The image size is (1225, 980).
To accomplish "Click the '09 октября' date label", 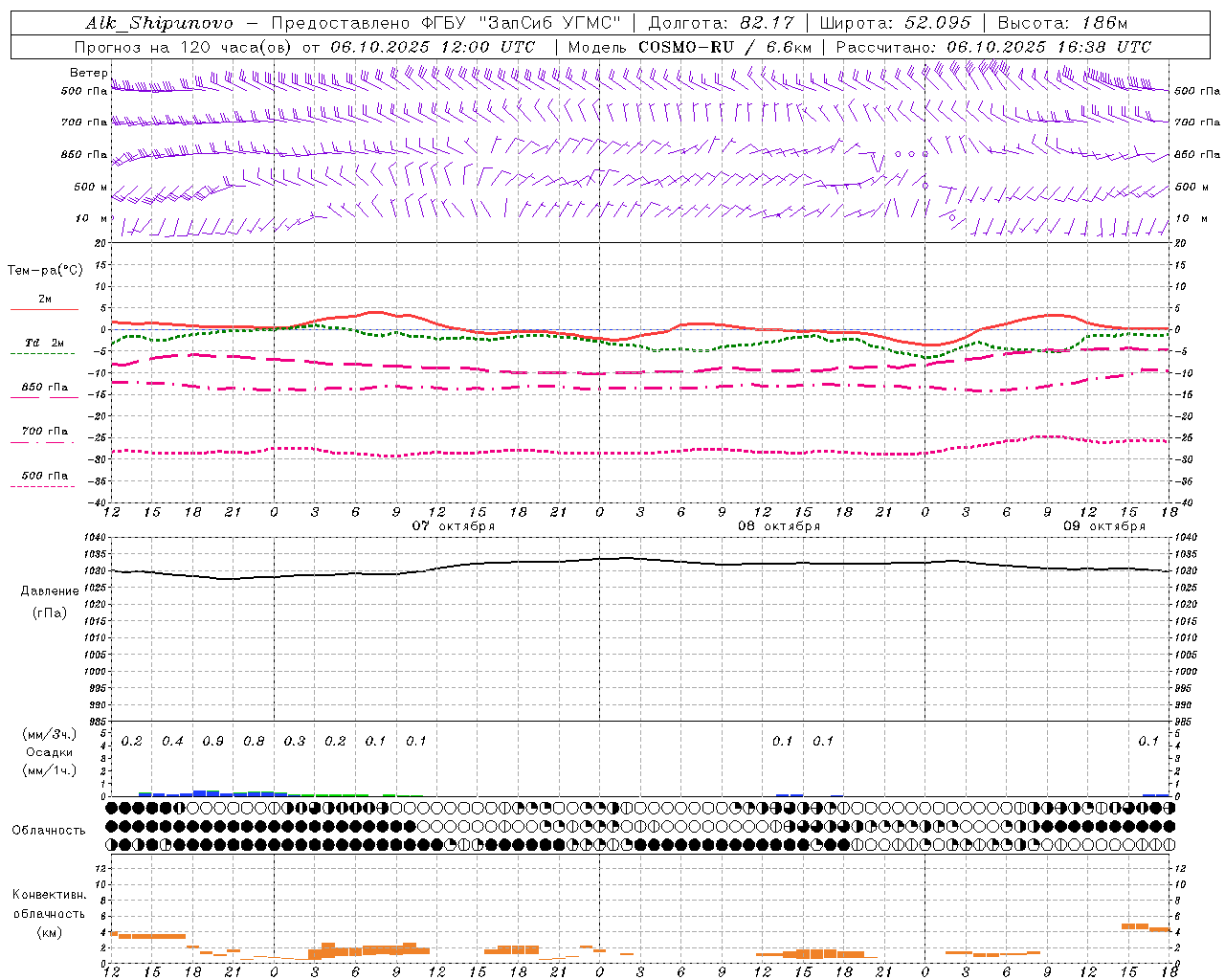I will [1104, 526].
